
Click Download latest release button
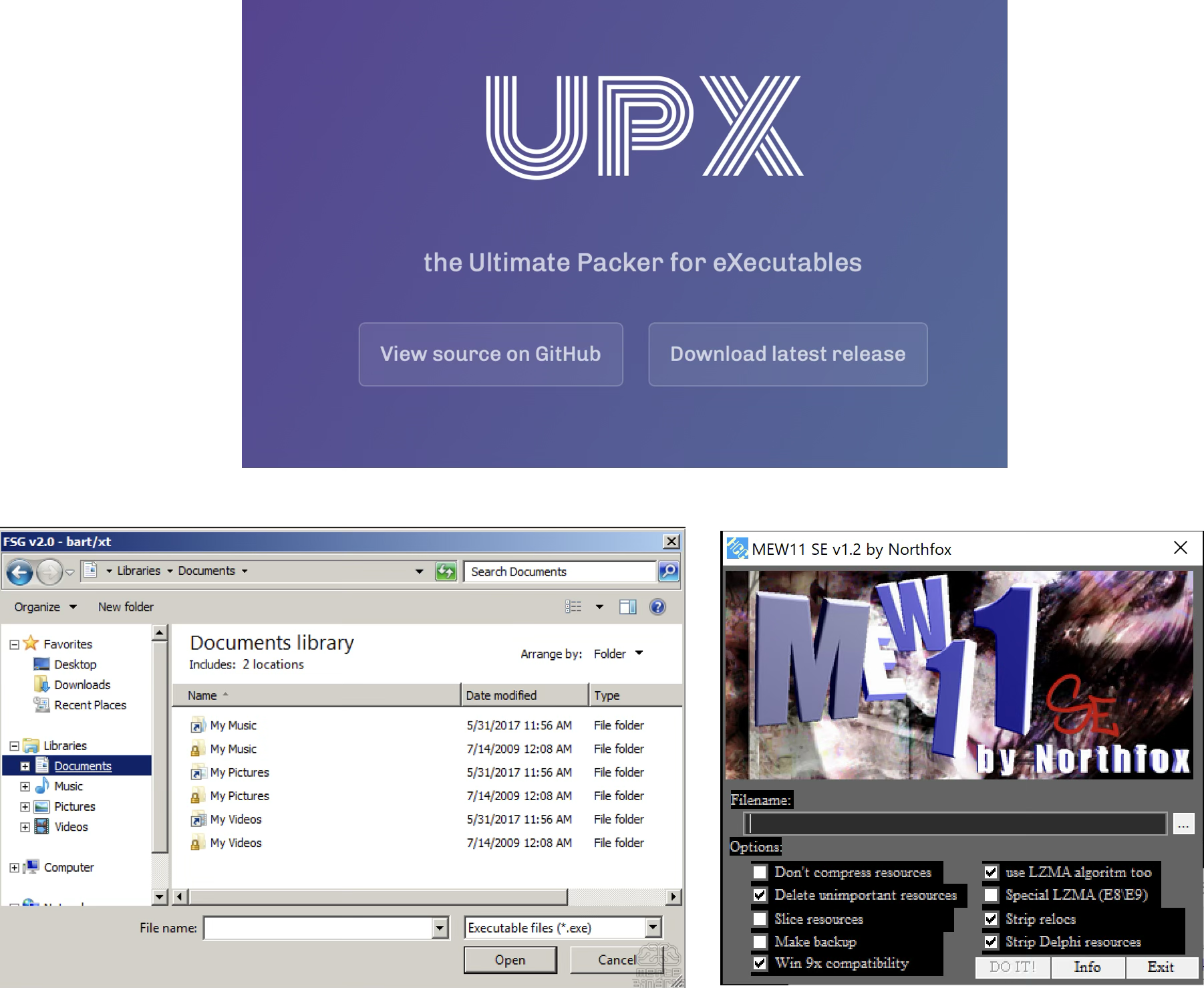coord(788,354)
